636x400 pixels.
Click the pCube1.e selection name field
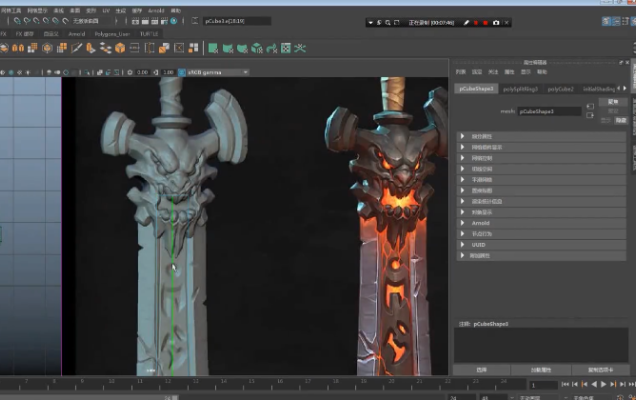coord(236,20)
